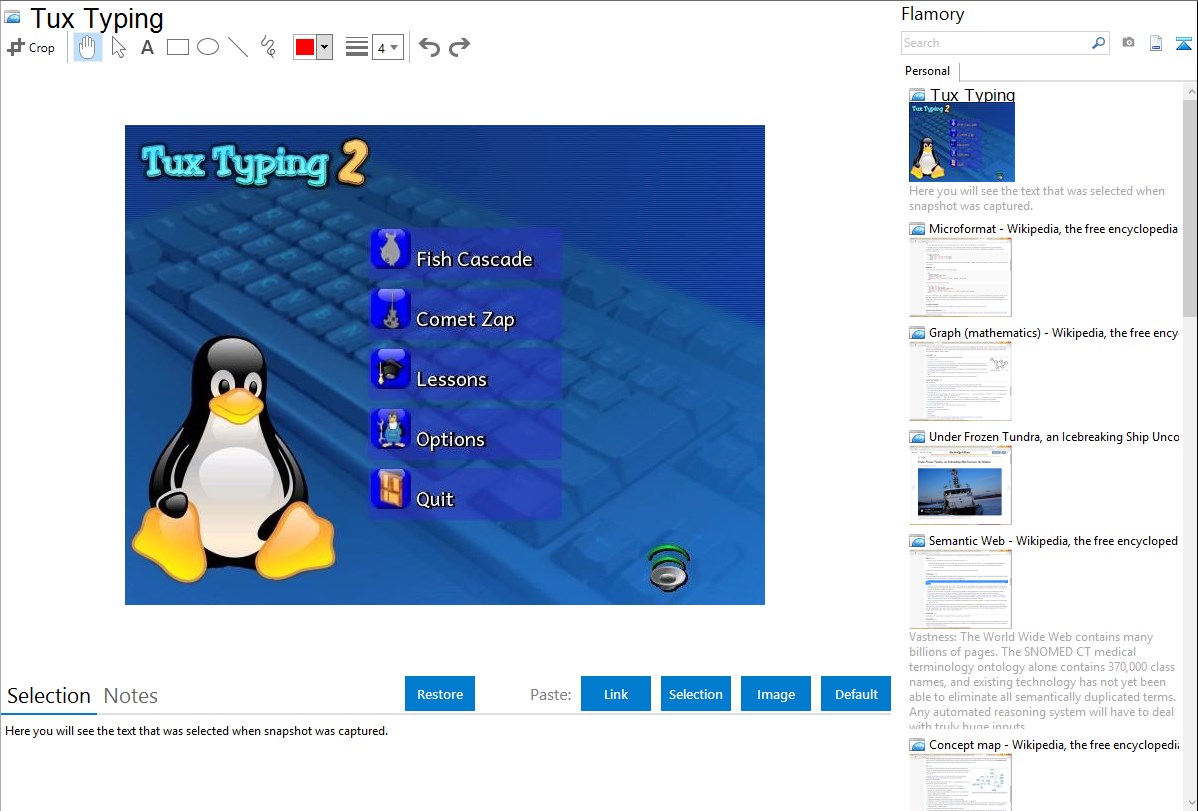
Task: Click the Paste Default button
Action: click(856, 694)
